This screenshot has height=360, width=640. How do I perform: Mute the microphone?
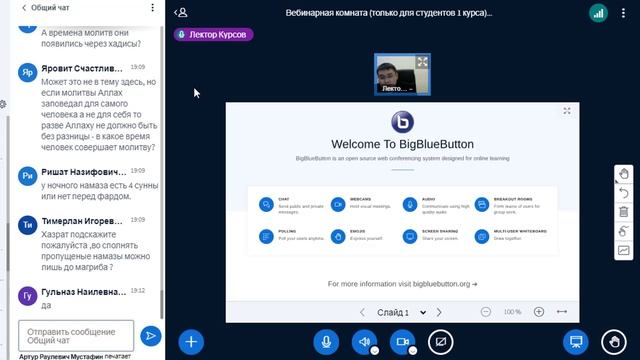[326, 342]
